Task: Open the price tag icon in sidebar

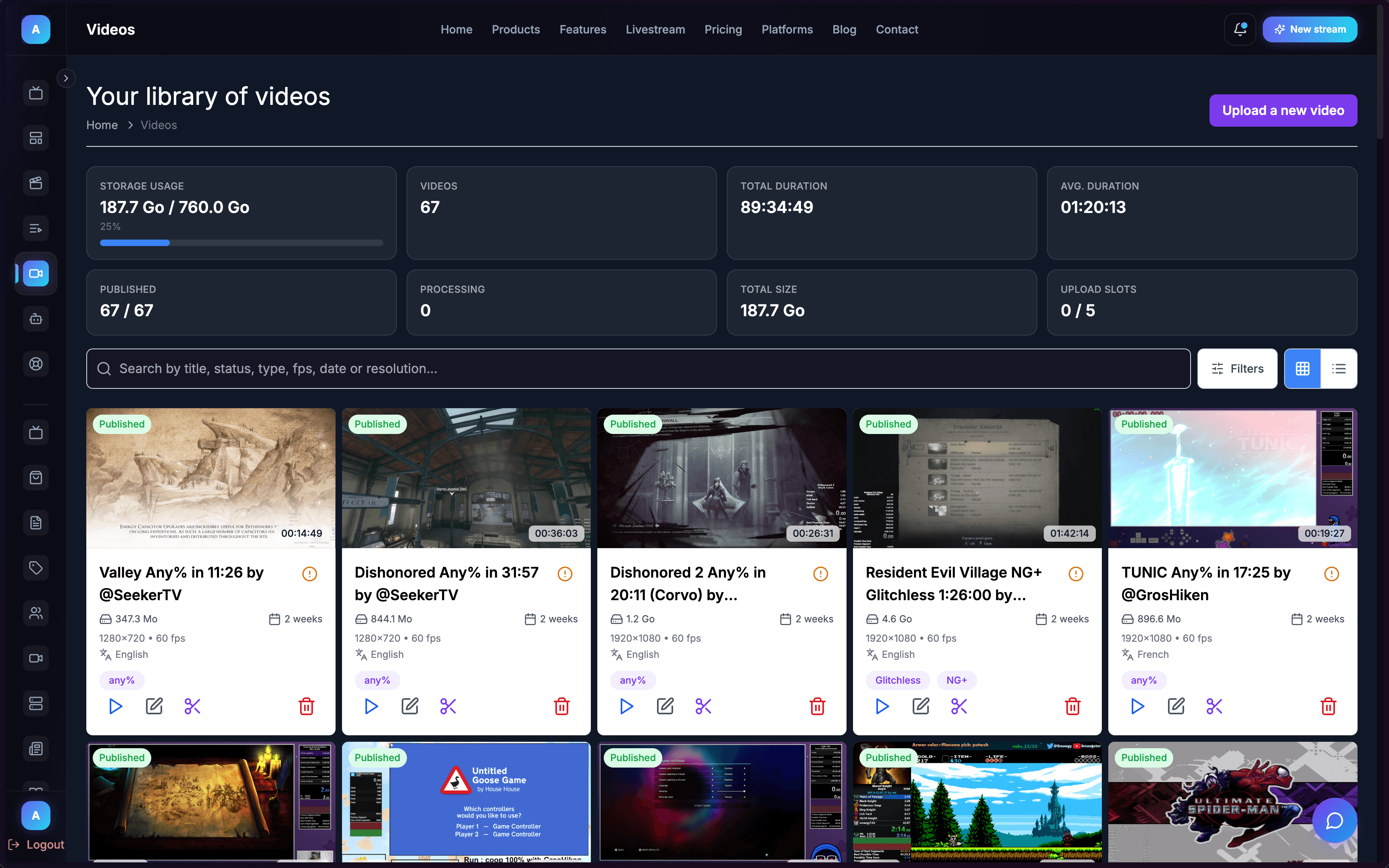Action: [x=35, y=568]
